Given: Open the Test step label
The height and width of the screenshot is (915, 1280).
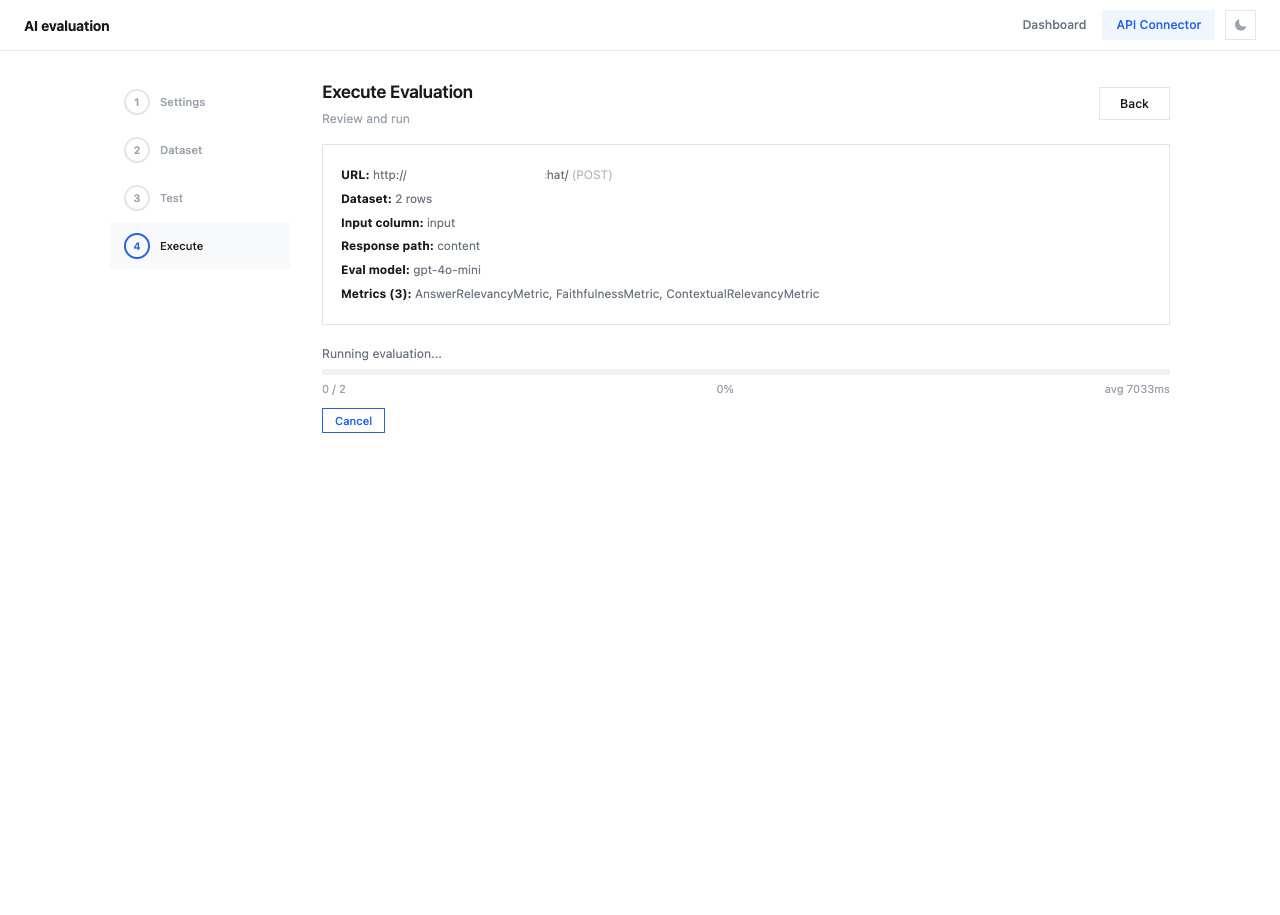Looking at the screenshot, I should (x=171, y=198).
